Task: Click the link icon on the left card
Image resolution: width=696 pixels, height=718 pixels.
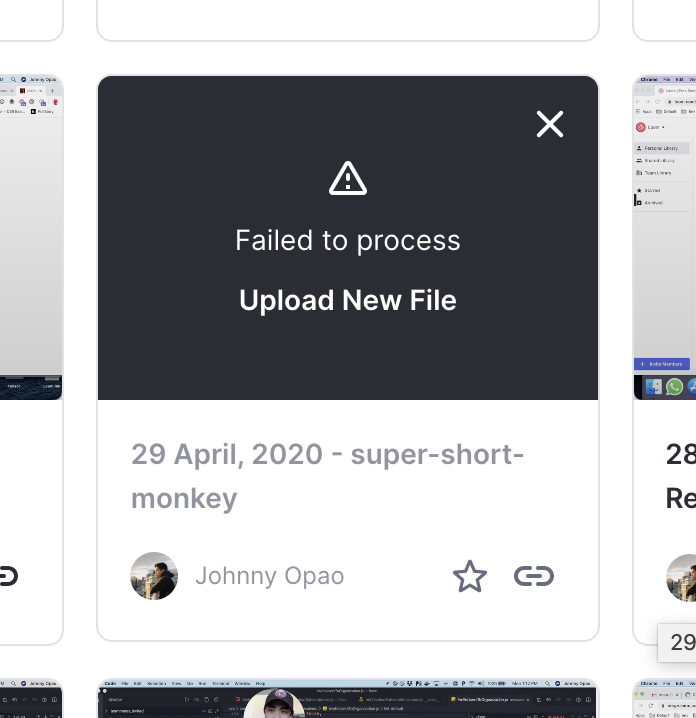Action: pyautogui.click(x=8, y=576)
